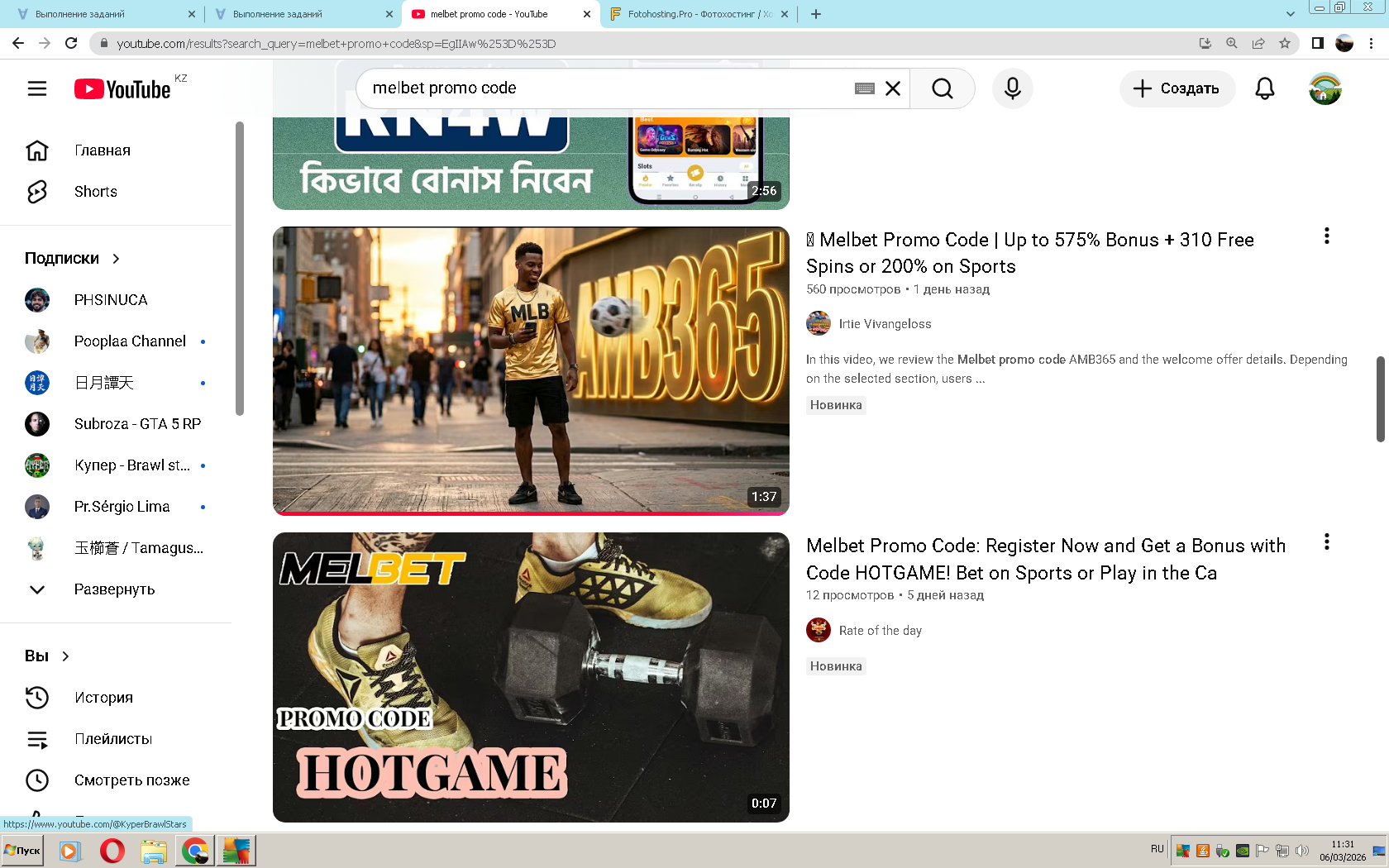Open the YouTube guide hamburger menu
1389x868 pixels.
tap(37, 88)
